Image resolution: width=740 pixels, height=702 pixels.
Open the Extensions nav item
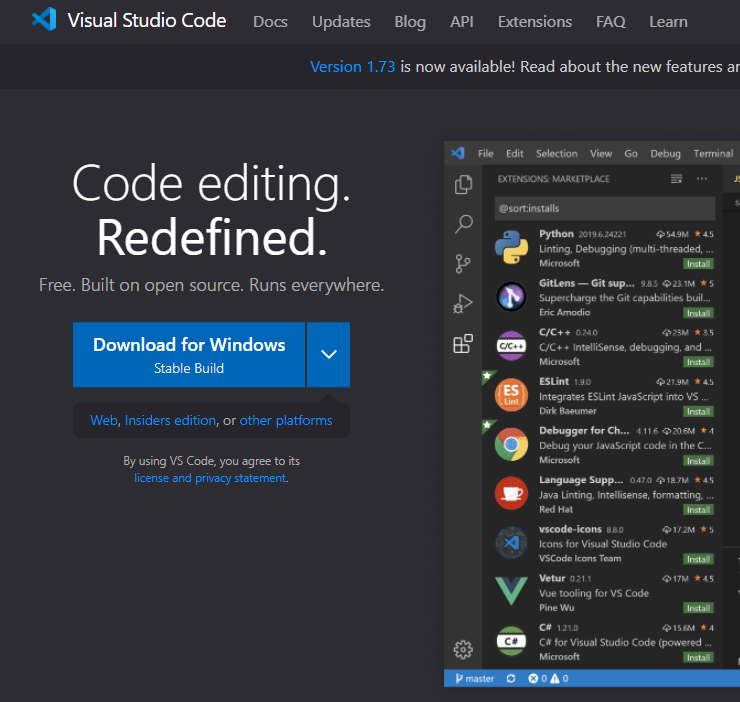point(535,22)
